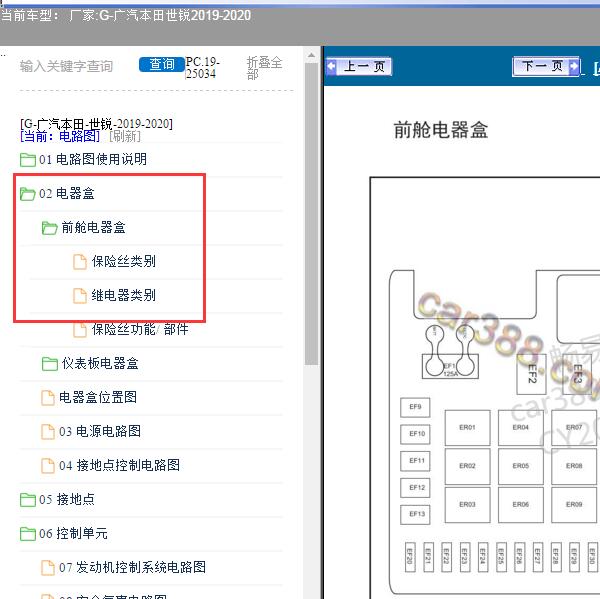The width and height of the screenshot is (600, 599).
Task: Click the 当前：电路图 link
Action: tap(60, 136)
